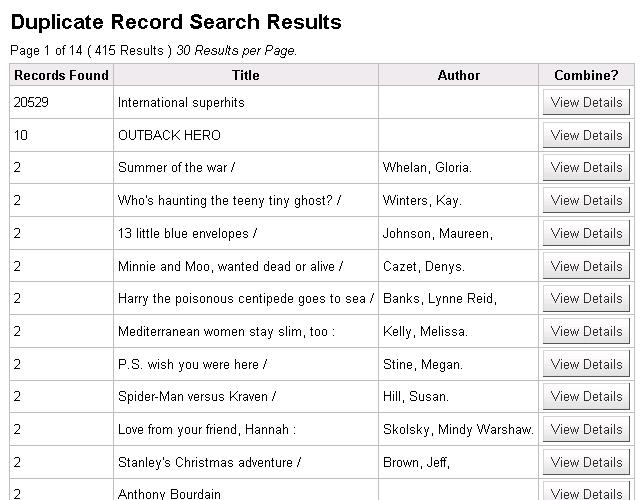Click the Title column header
Image resolution: width=642 pixels, height=500 pixels.
[x=245, y=75]
